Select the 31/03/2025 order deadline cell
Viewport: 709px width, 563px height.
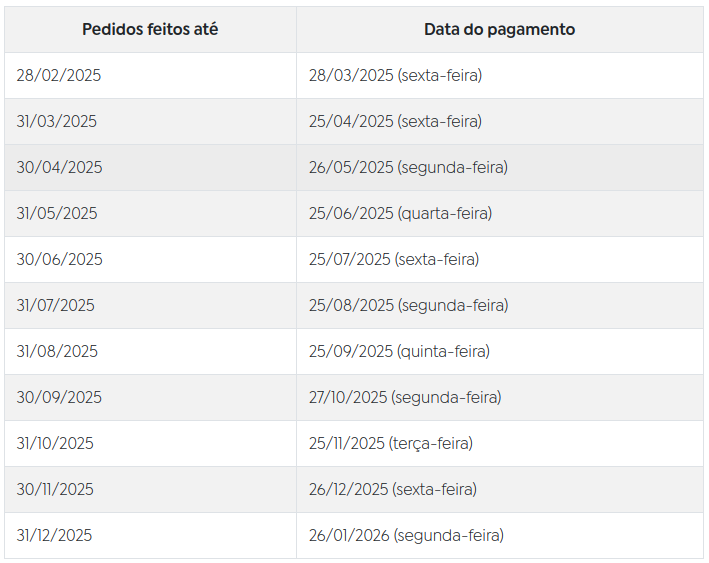tap(57, 122)
